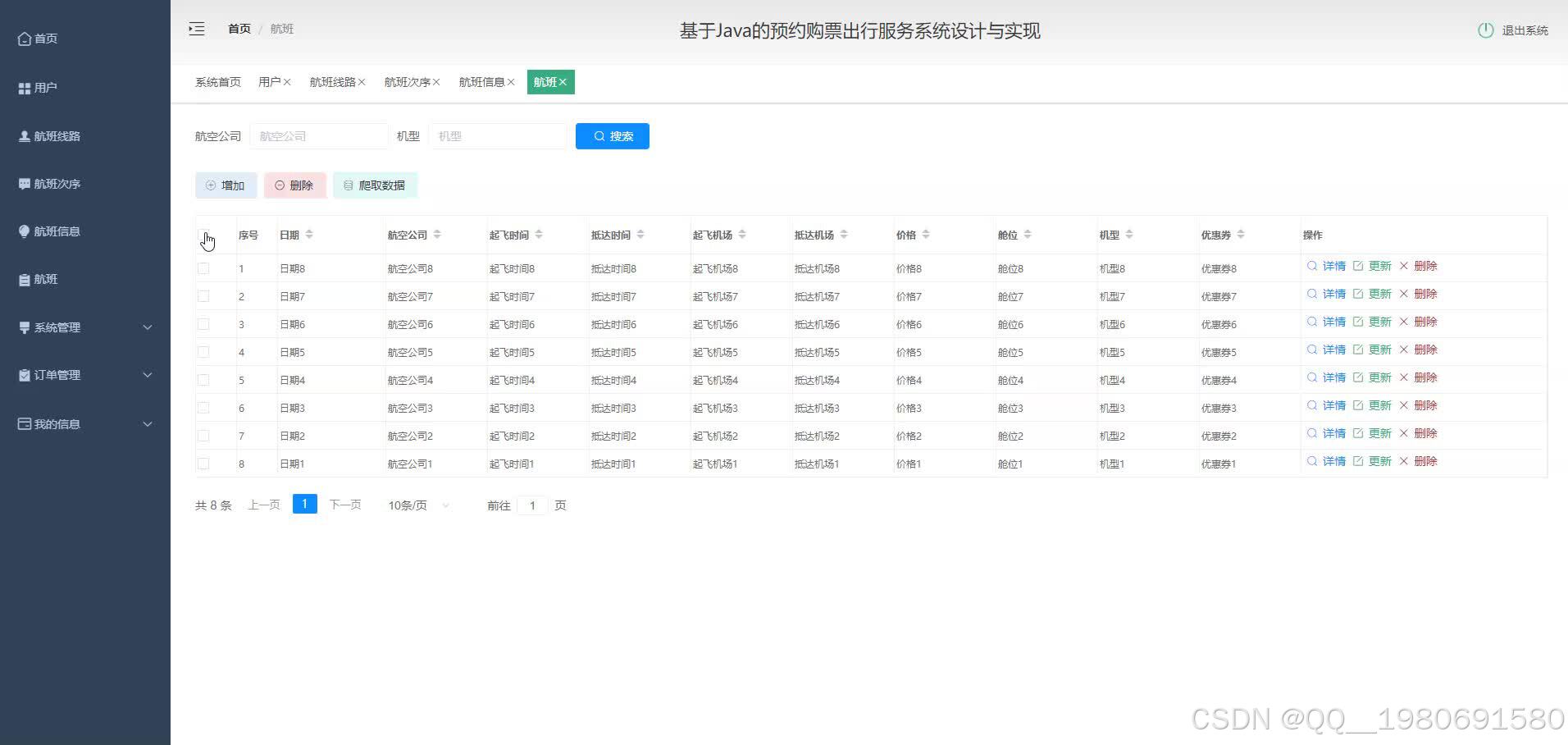This screenshot has width=1568, height=745.
Task: Check the checkbox for the 航空公司6 row
Action: pos(203,323)
